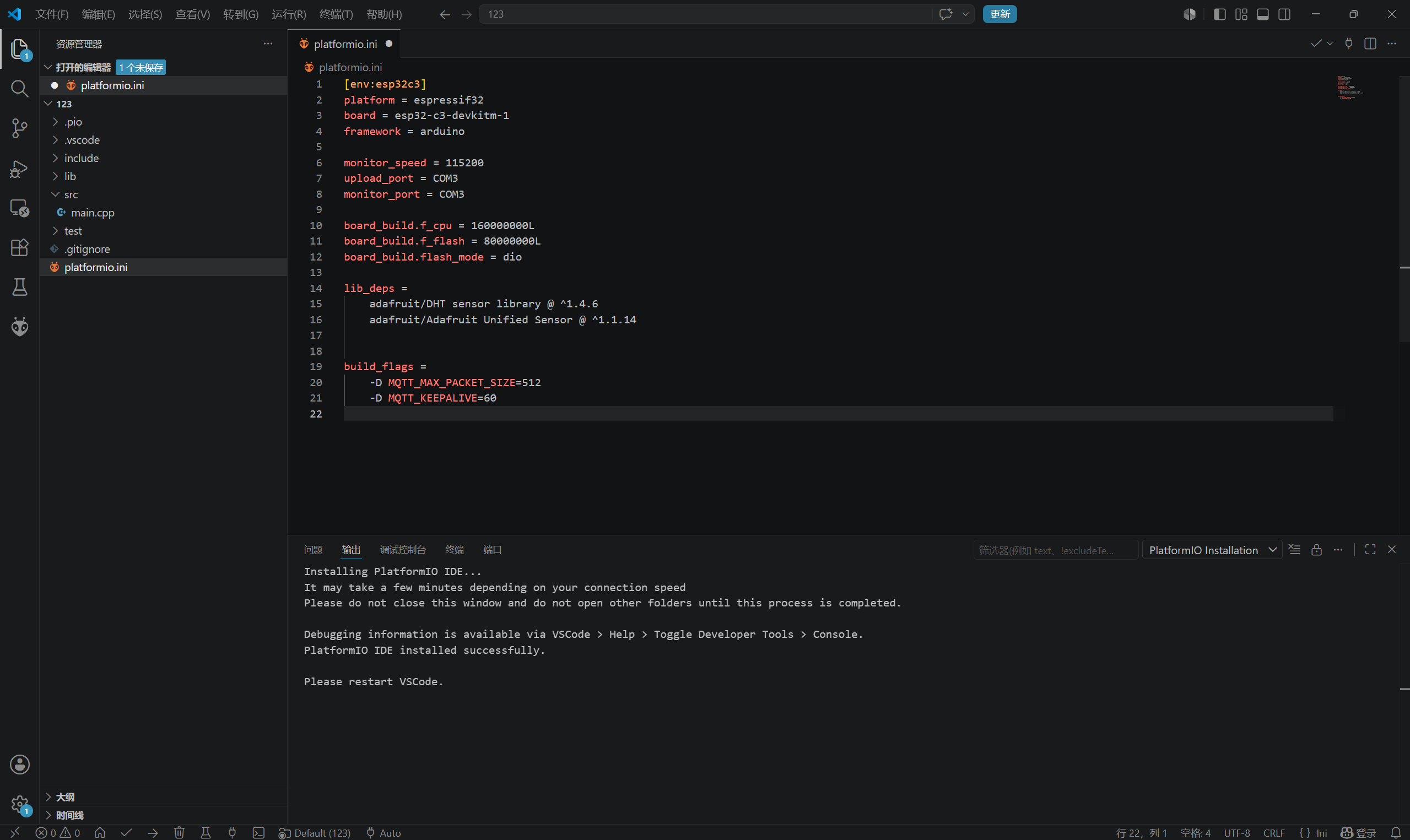Collapse the src folder
This screenshot has width=1410, height=840.
coord(56,194)
